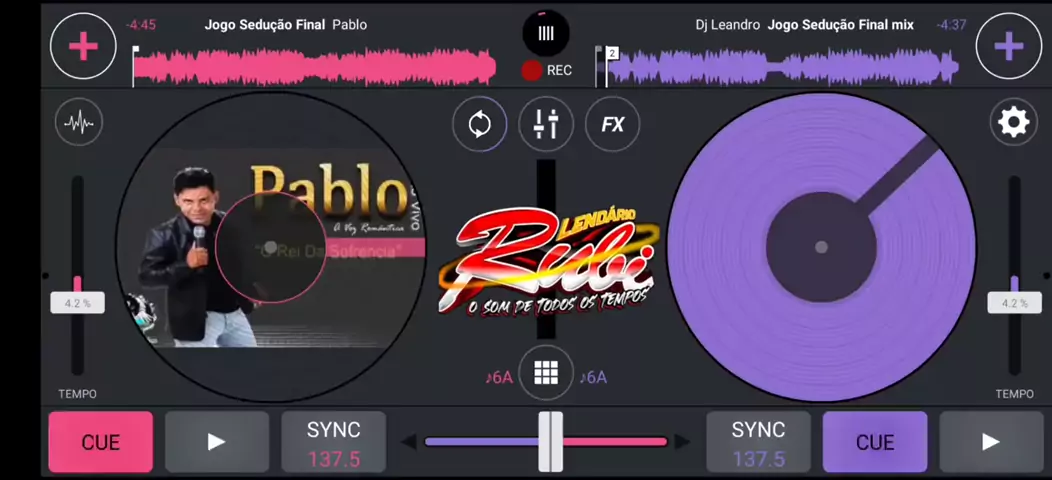Screen dimensions: 1052x480
Task: Add a track to the left deck
Action: coord(83,46)
